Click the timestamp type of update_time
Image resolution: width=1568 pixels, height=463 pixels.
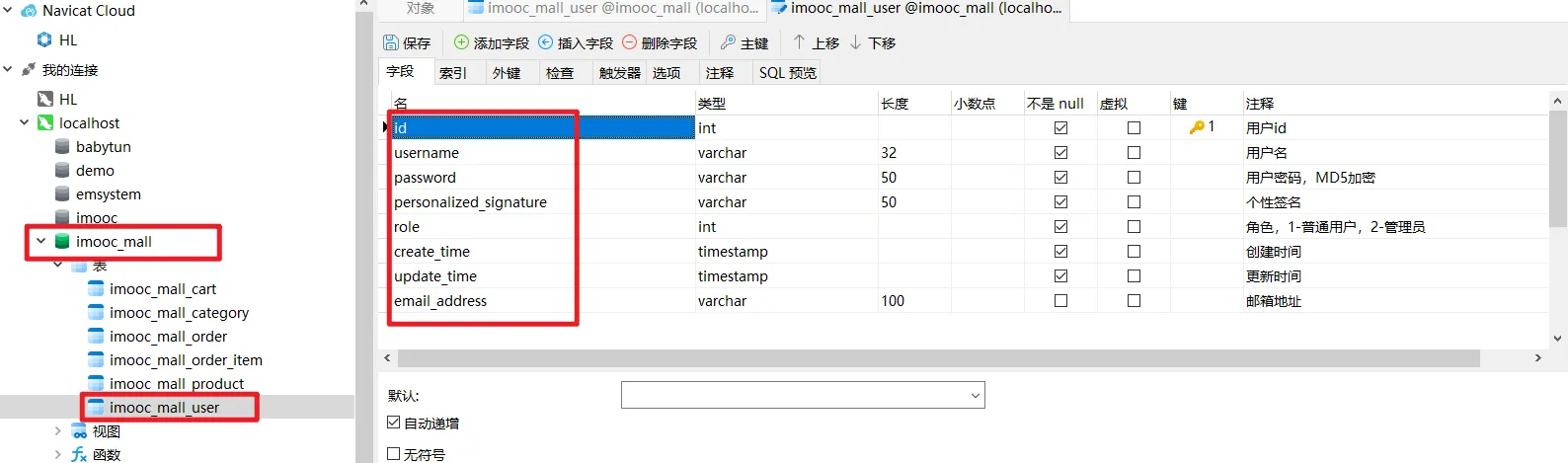(x=733, y=276)
